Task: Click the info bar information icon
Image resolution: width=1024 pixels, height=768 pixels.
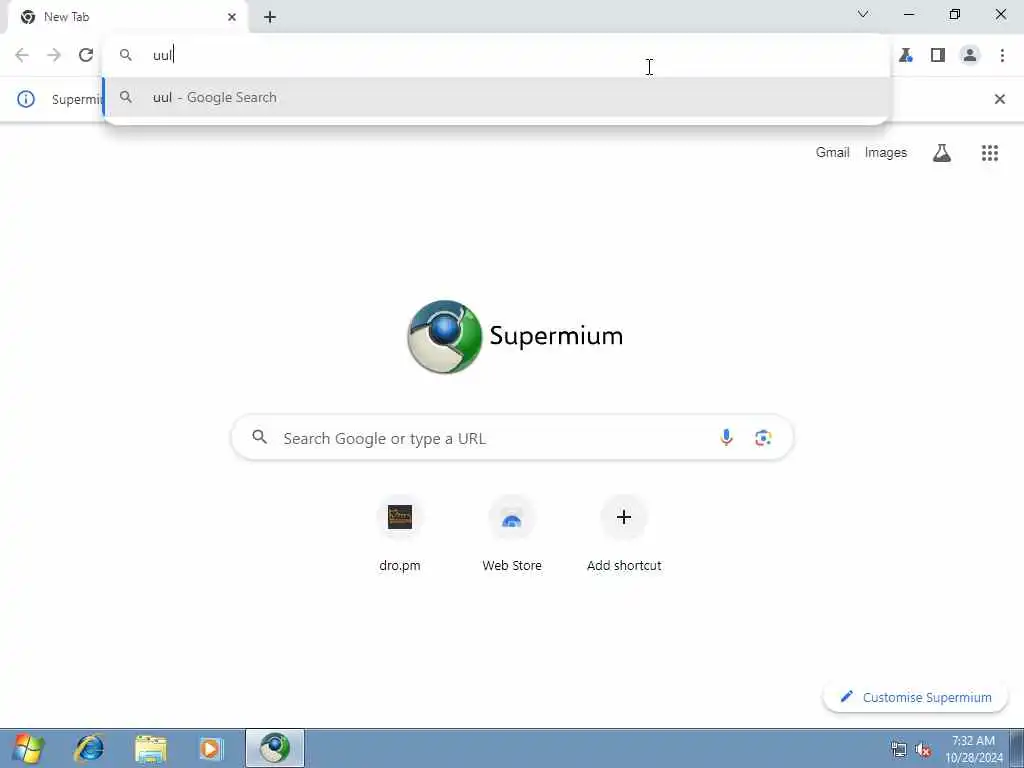Action: [x=26, y=99]
